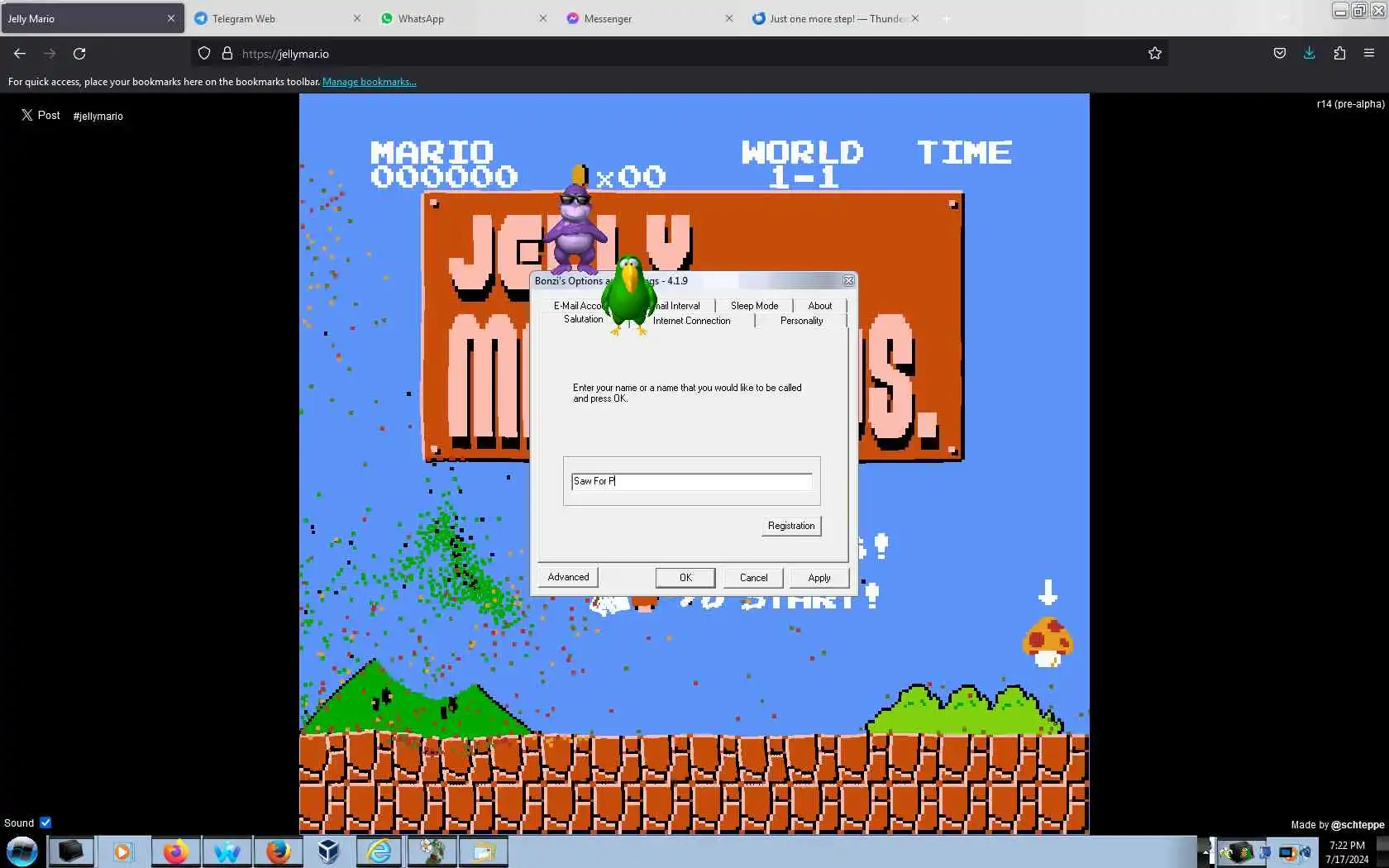Image resolution: width=1389 pixels, height=868 pixels.
Task: Follow the Manage bookmarks link
Action: click(x=370, y=82)
